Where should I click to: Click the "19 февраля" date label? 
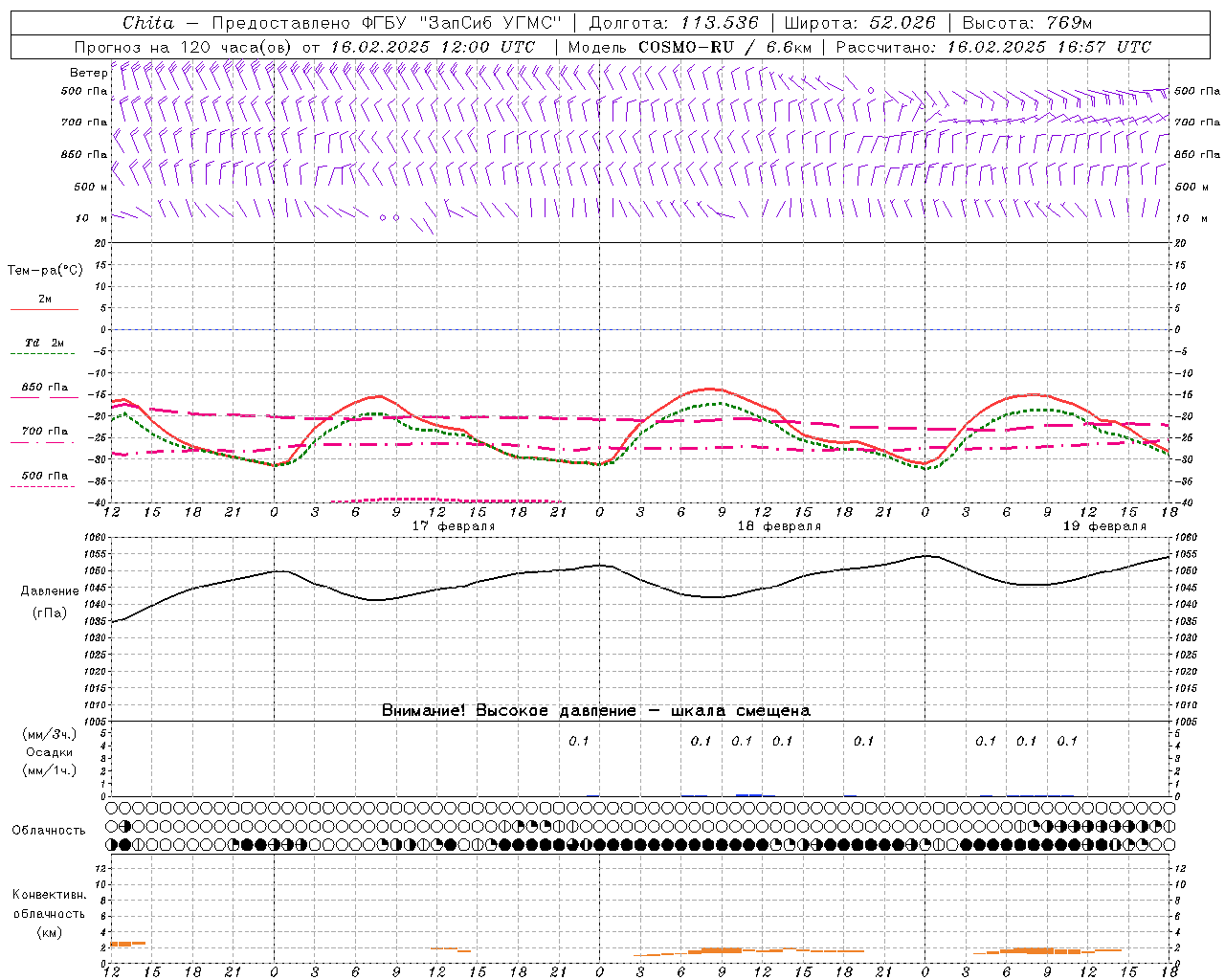[x=1104, y=526]
